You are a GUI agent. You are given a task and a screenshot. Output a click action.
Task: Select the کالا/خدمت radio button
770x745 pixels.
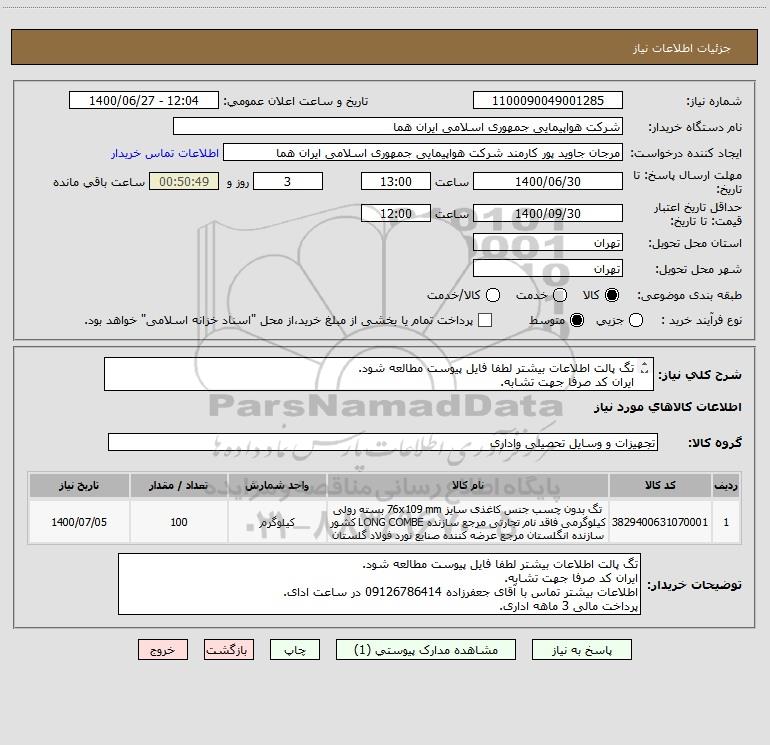(493, 295)
